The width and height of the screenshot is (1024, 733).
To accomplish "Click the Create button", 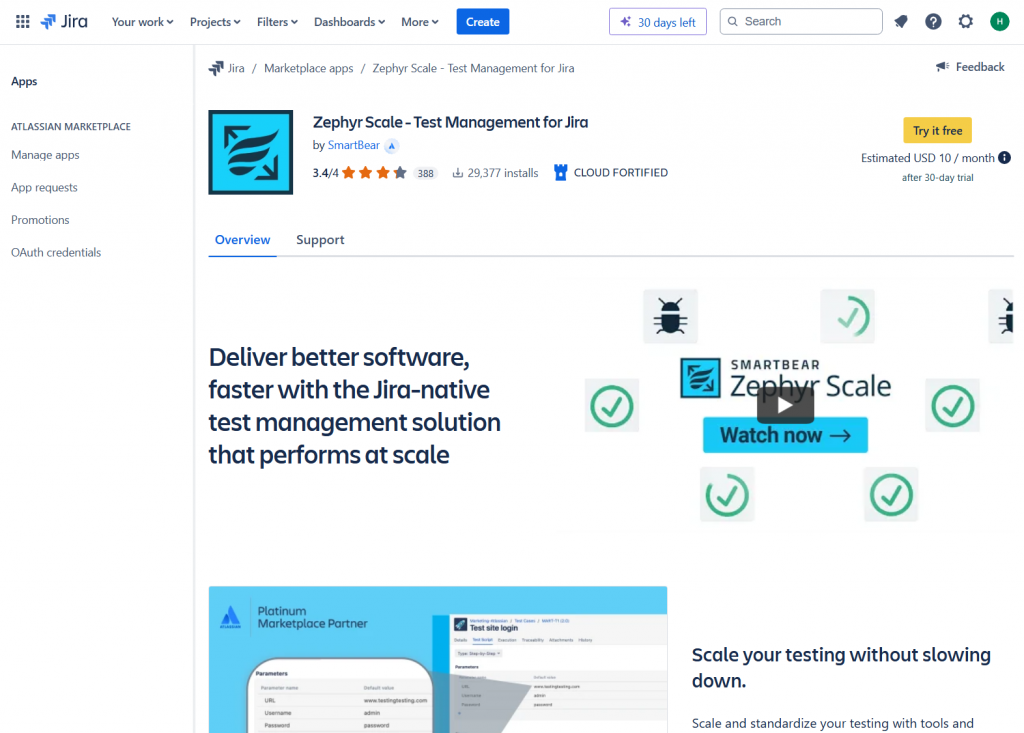I will point(483,22).
